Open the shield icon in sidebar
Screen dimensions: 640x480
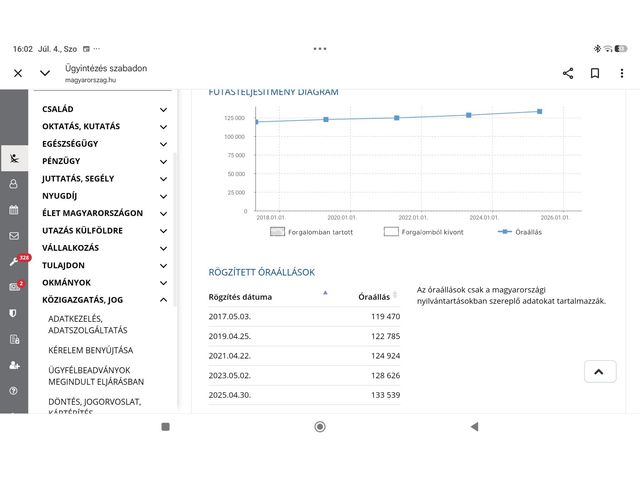(x=13, y=313)
